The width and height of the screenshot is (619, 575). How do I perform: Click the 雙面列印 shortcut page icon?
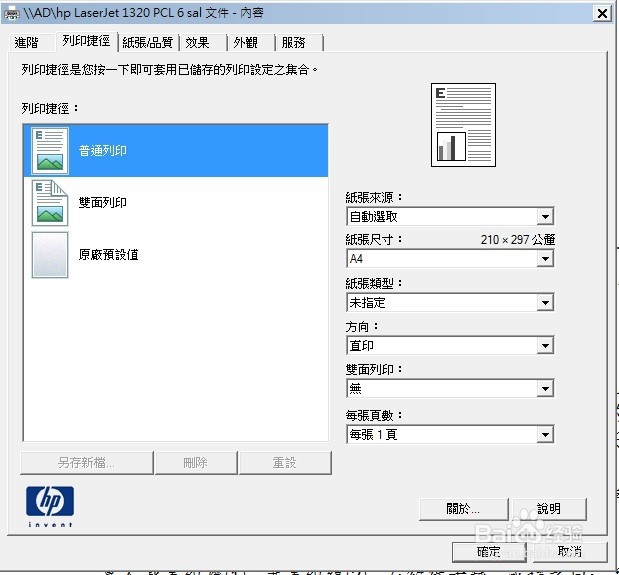[x=50, y=203]
